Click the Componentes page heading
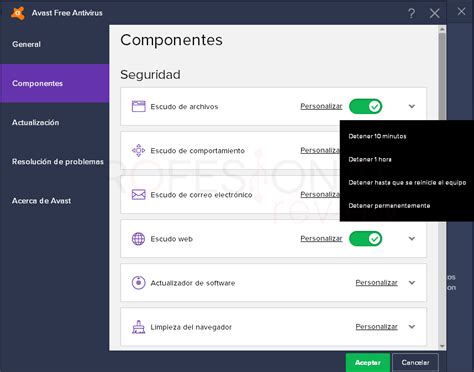 [x=171, y=40]
